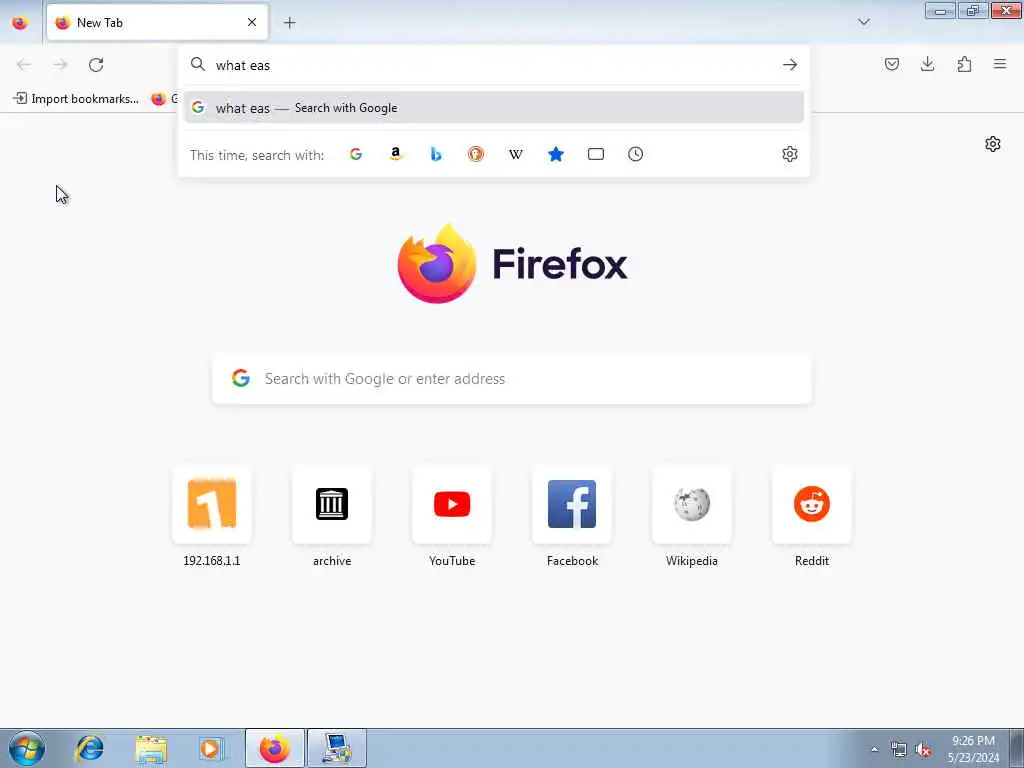1024x768 pixels.
Task: Search bookmarks via star icon
Action: (x=556, y=154)
